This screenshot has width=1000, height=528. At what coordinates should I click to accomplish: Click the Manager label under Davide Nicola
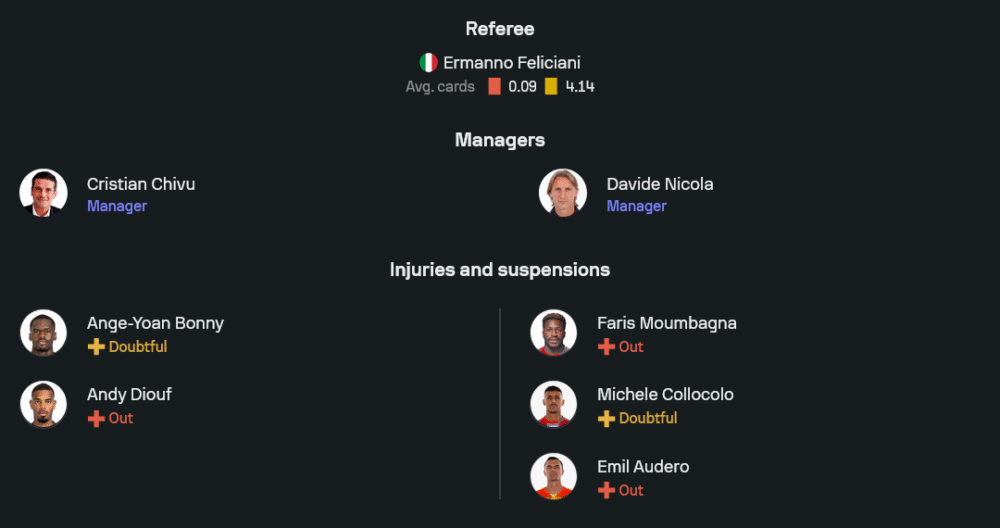(x=636, y=206)
